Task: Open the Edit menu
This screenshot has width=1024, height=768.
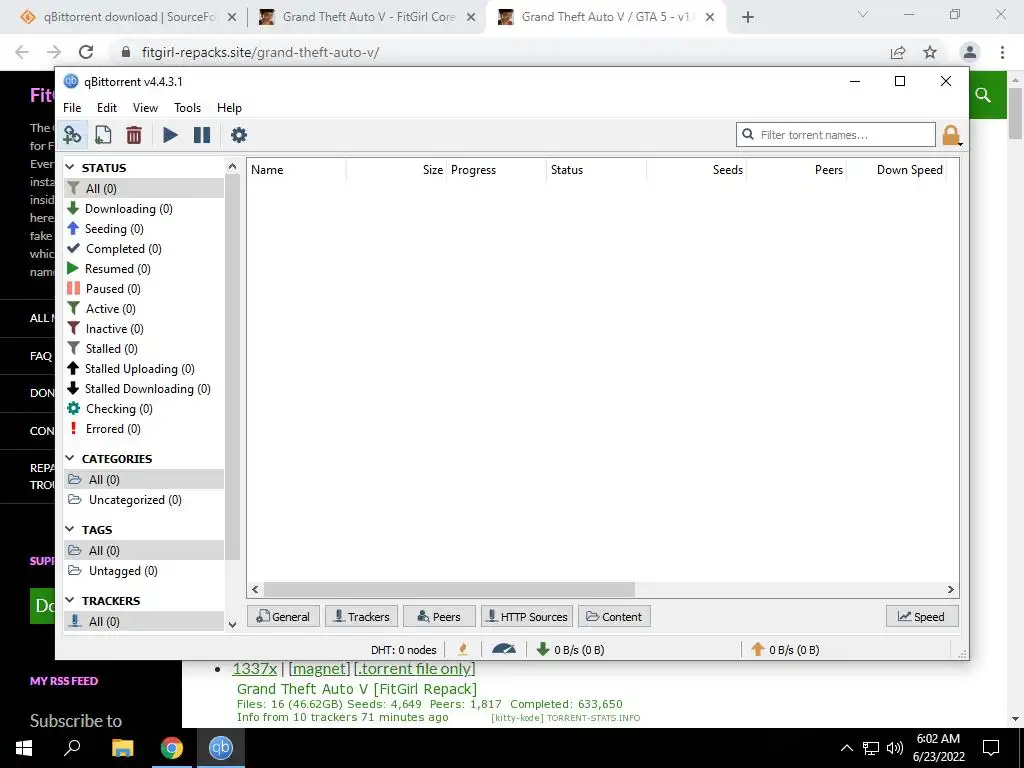Action: click(106, 108)
